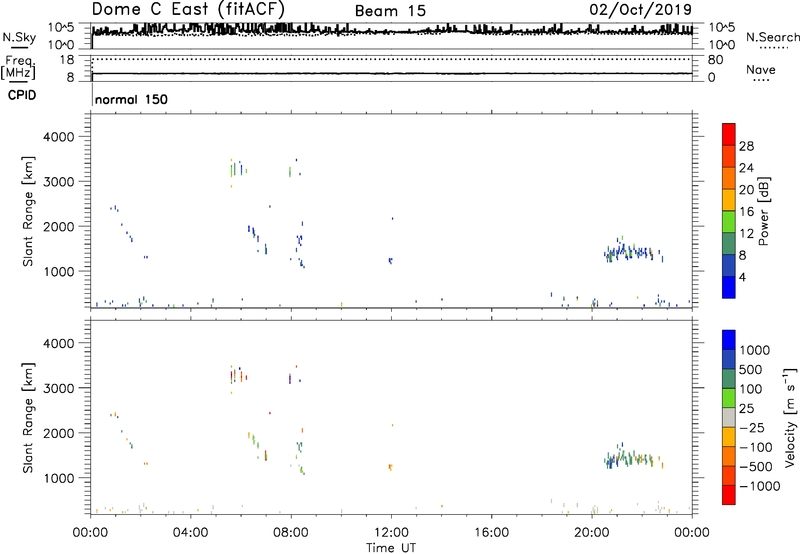The width and height of the screenshot is (800, 554).
Task: Click the 'Beam 15' label
Action: pyautogui.click(x=390, y=11)
